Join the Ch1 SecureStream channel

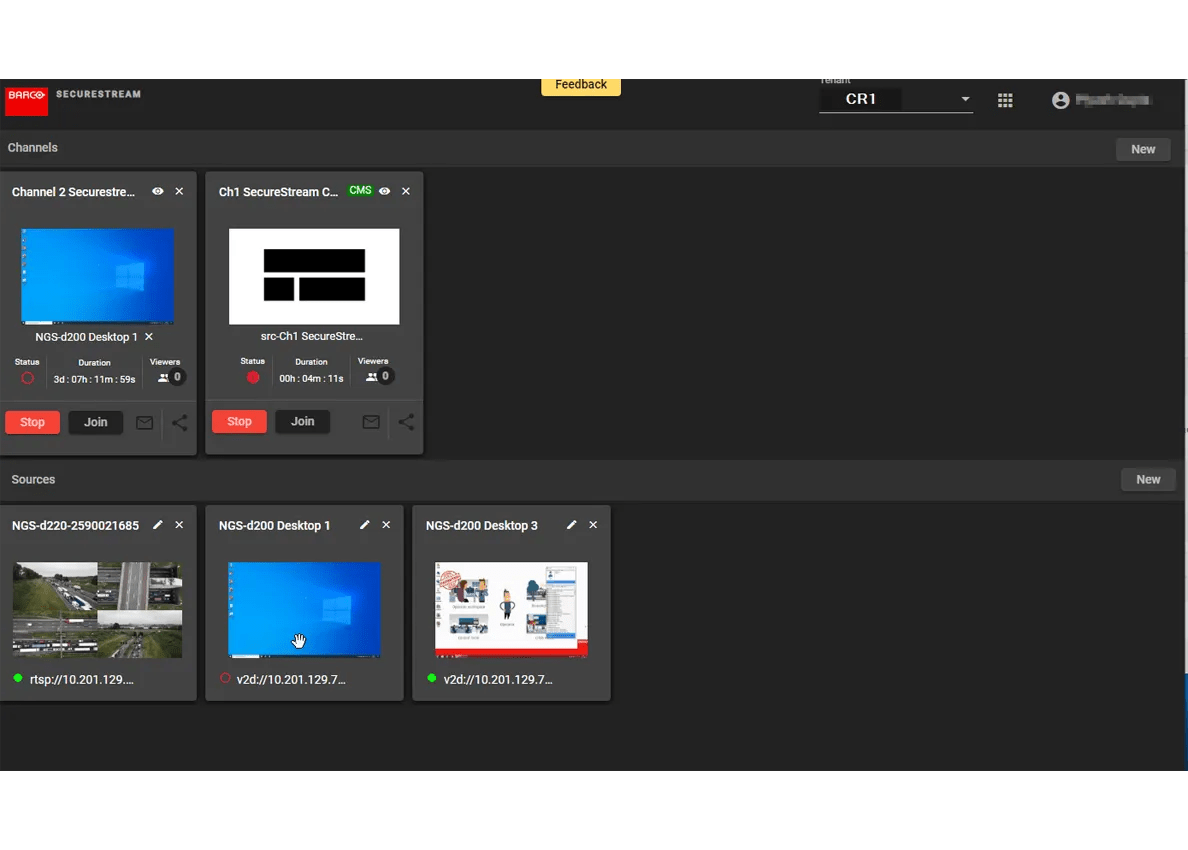coord(302,422)
